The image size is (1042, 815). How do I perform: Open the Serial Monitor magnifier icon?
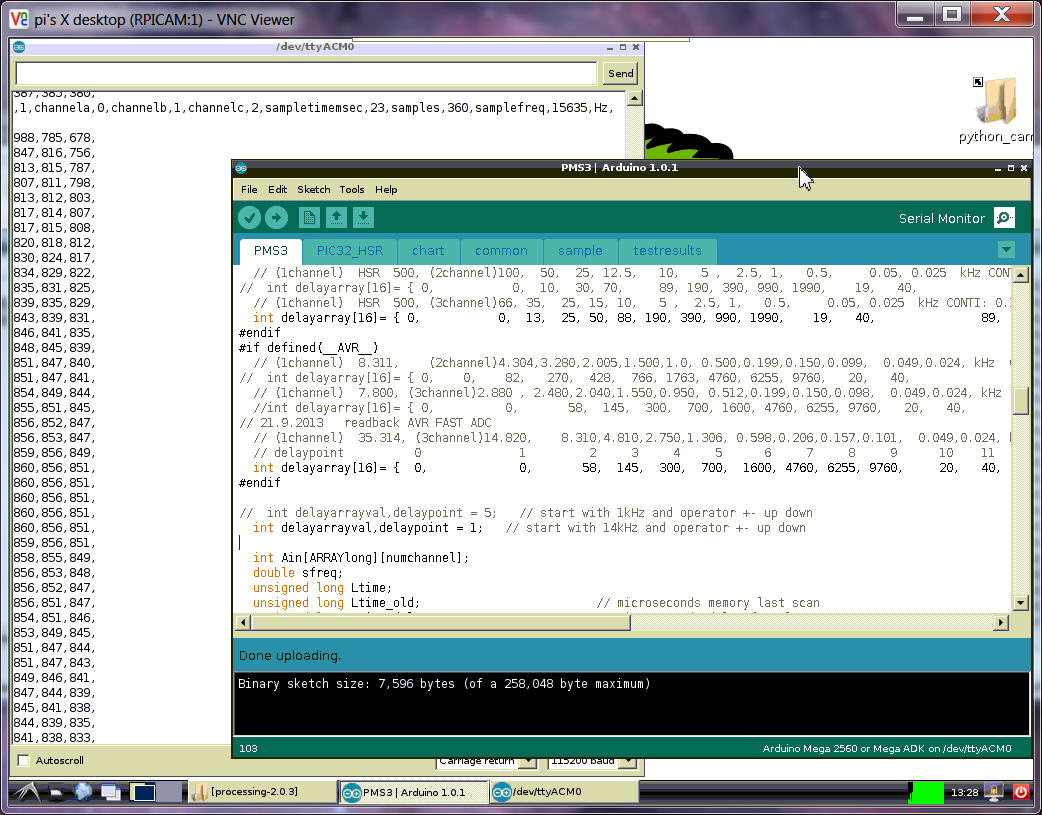1004,218
